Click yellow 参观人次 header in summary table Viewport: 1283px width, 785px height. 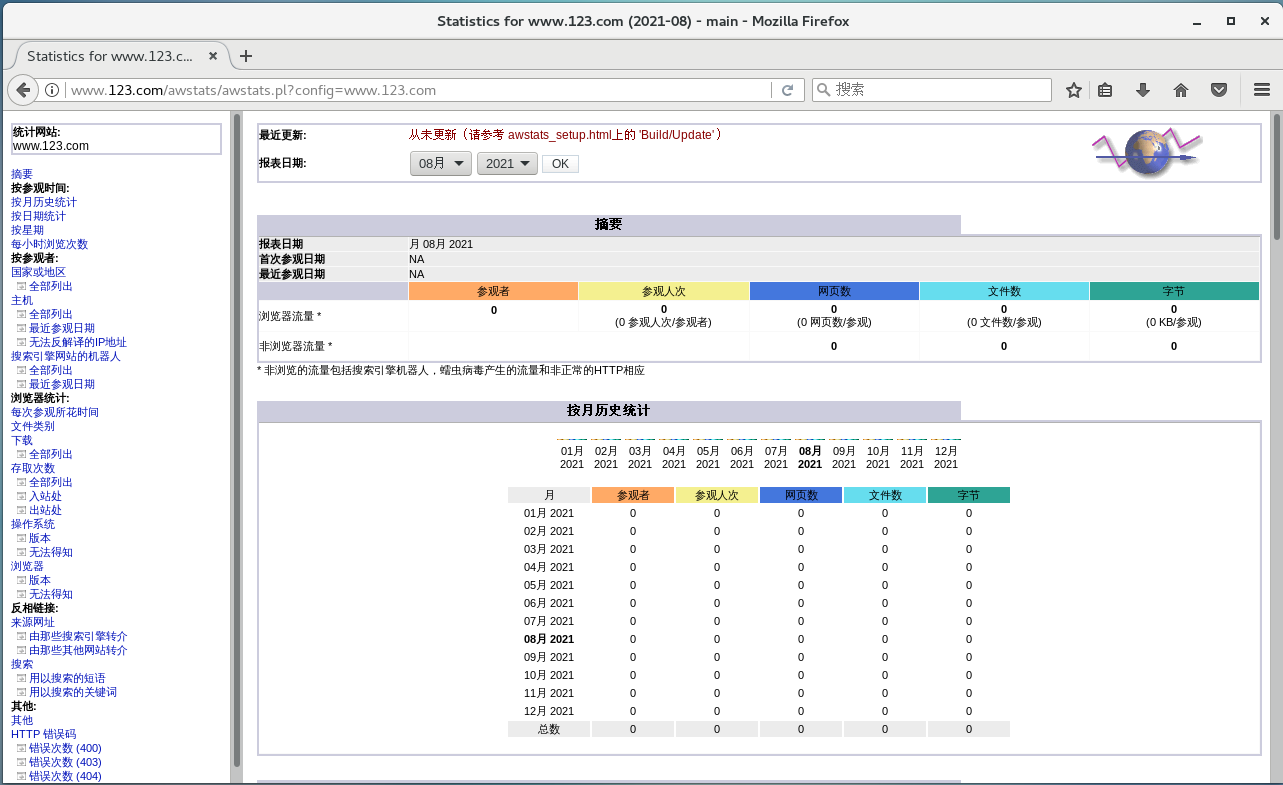pyautogui.click(x=663, y=291)
